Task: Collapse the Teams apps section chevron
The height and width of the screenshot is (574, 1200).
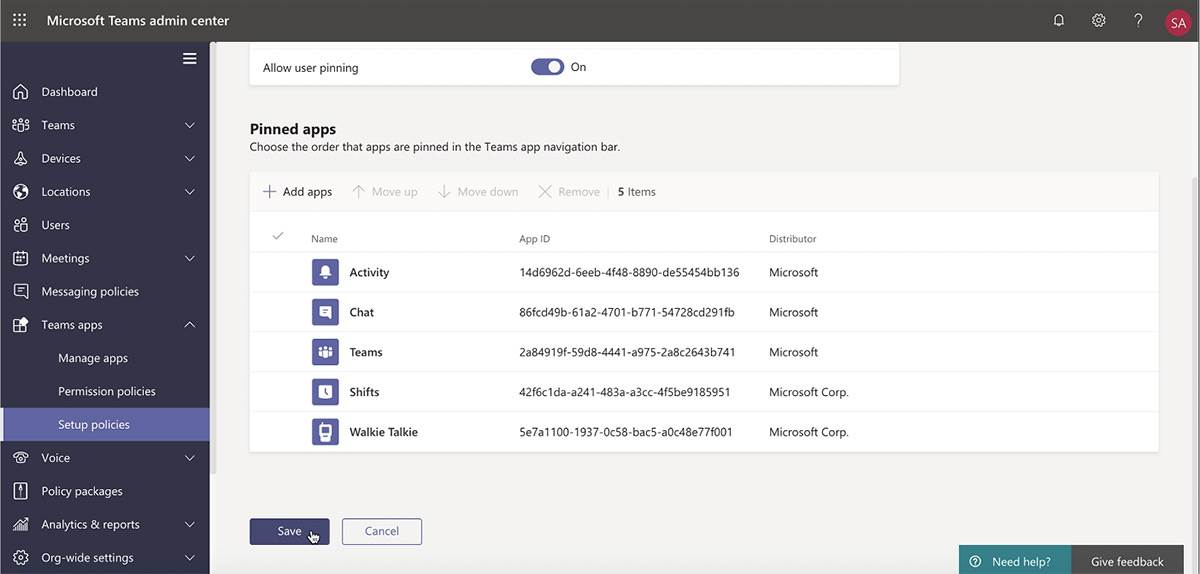Action: 190,325
